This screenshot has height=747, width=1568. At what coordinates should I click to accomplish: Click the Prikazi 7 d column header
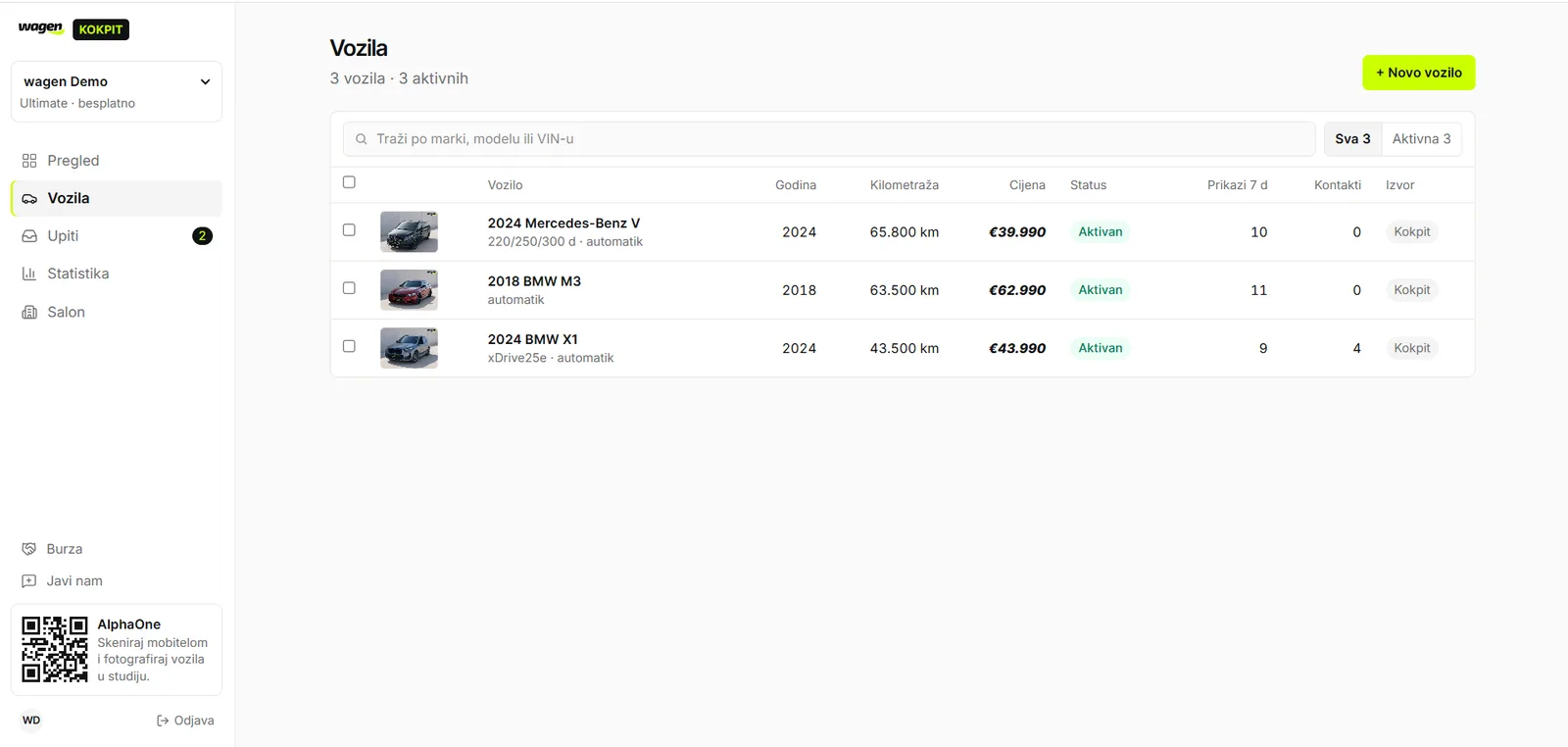tap(1237, 185)
